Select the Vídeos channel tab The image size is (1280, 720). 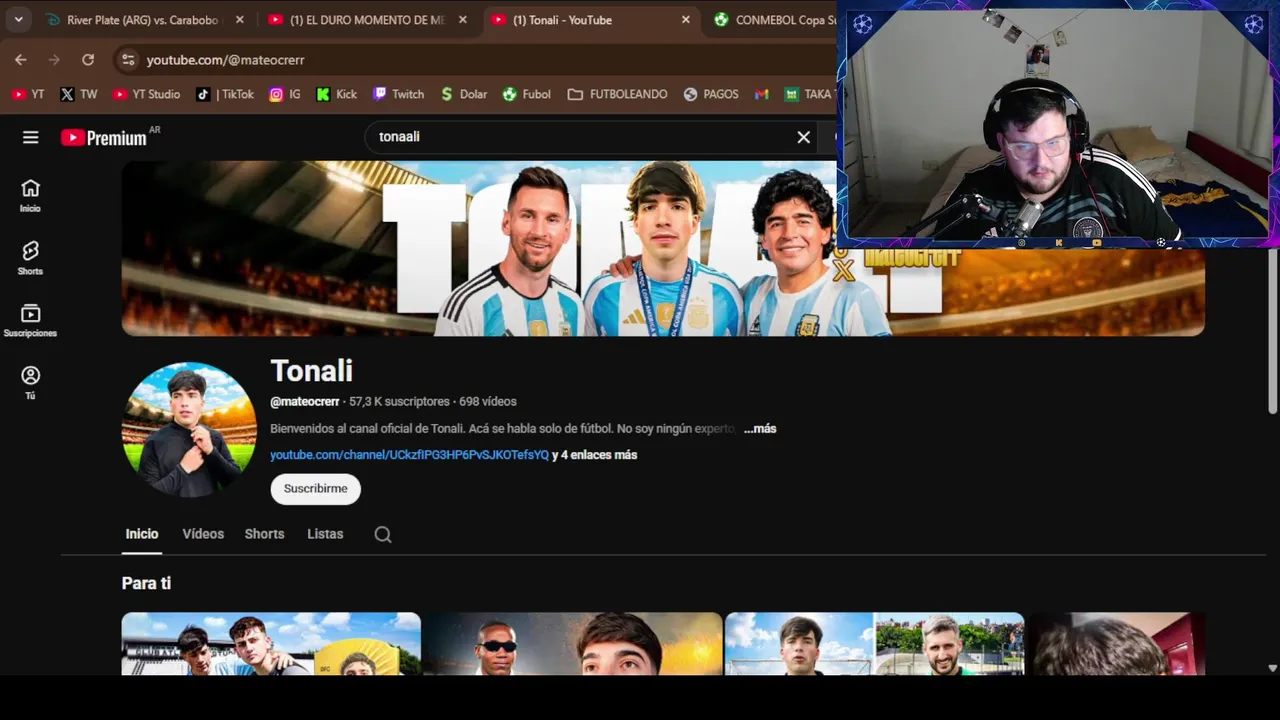[x=203, y=534]
